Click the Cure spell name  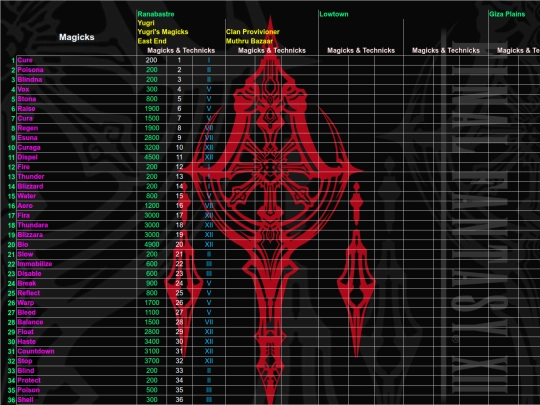click(x=25, y=60)
